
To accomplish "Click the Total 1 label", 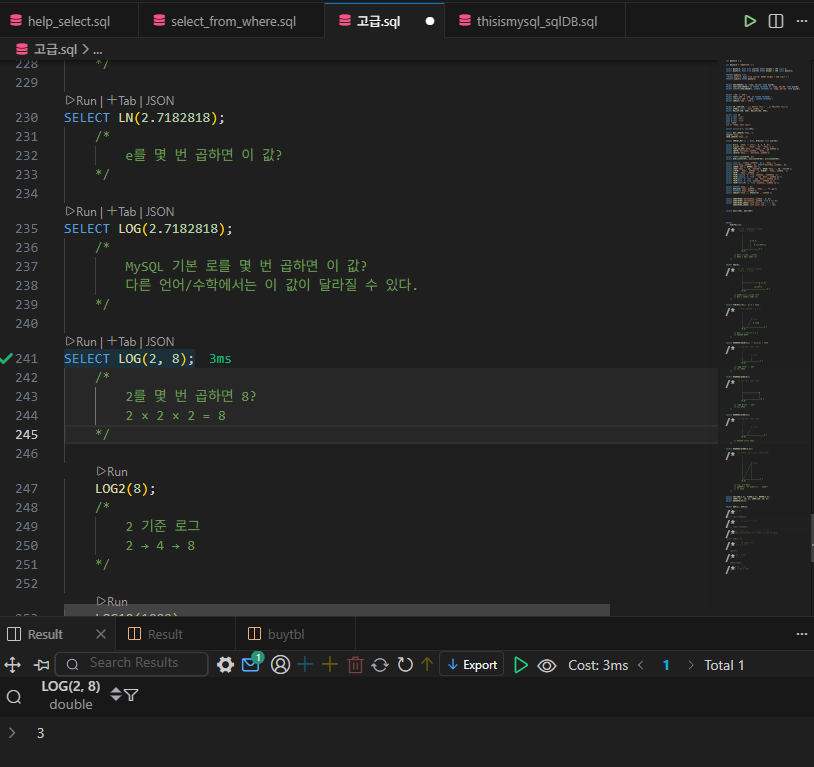I will point(724,665).
